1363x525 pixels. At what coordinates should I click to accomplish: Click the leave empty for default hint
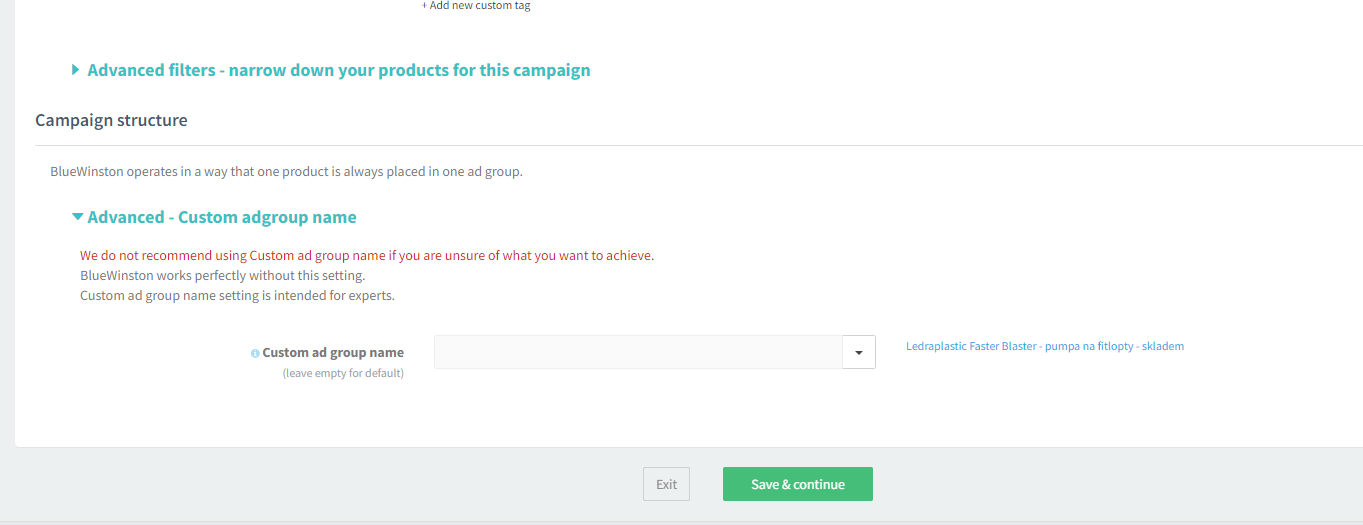click(x=343, y=373)
